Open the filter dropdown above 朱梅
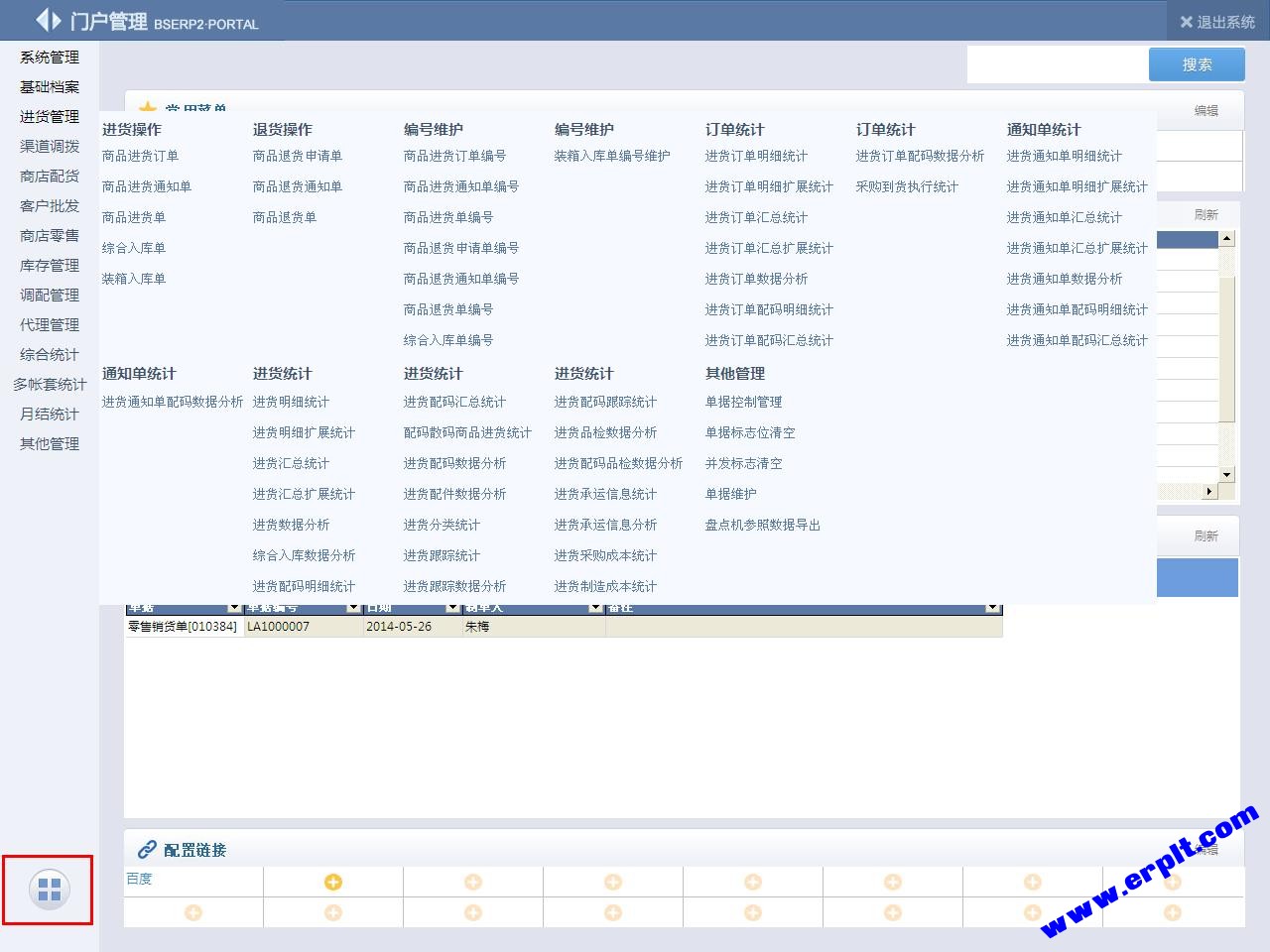Image resolution: width=1270 pixels, height=952 pixels. (595, 608)
